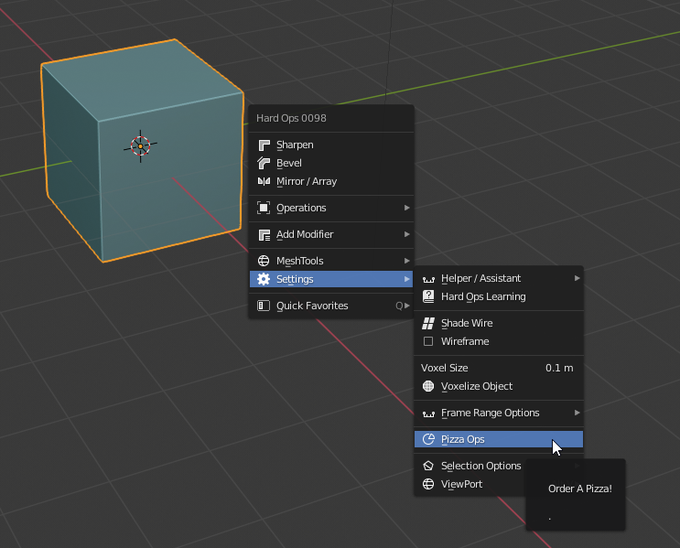680x548 pixels.
Task: Expand the MeshTools submenu arrow
Action: pos(407,261)
